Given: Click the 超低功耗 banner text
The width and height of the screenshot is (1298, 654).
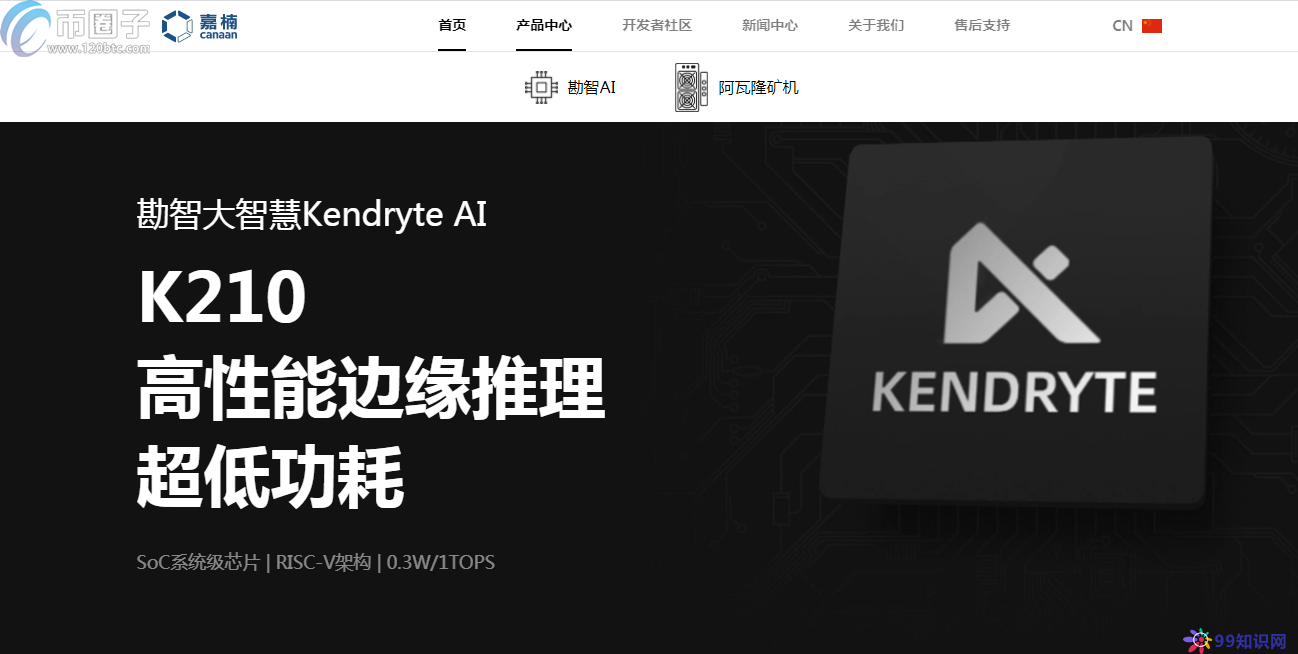Looking at the screenshot, I should point(270,477).
